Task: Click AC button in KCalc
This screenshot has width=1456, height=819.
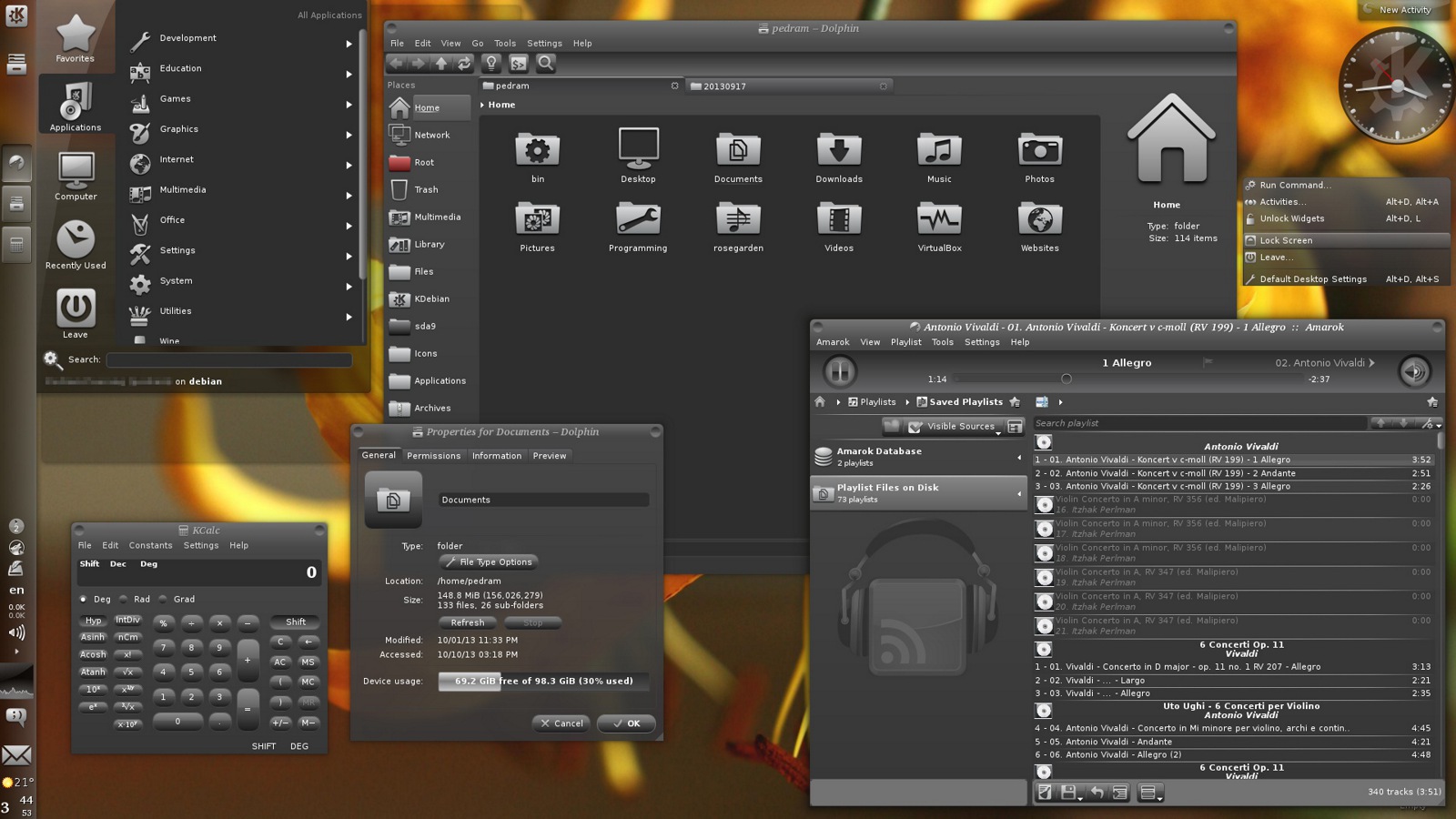Action: coord(280,662)
